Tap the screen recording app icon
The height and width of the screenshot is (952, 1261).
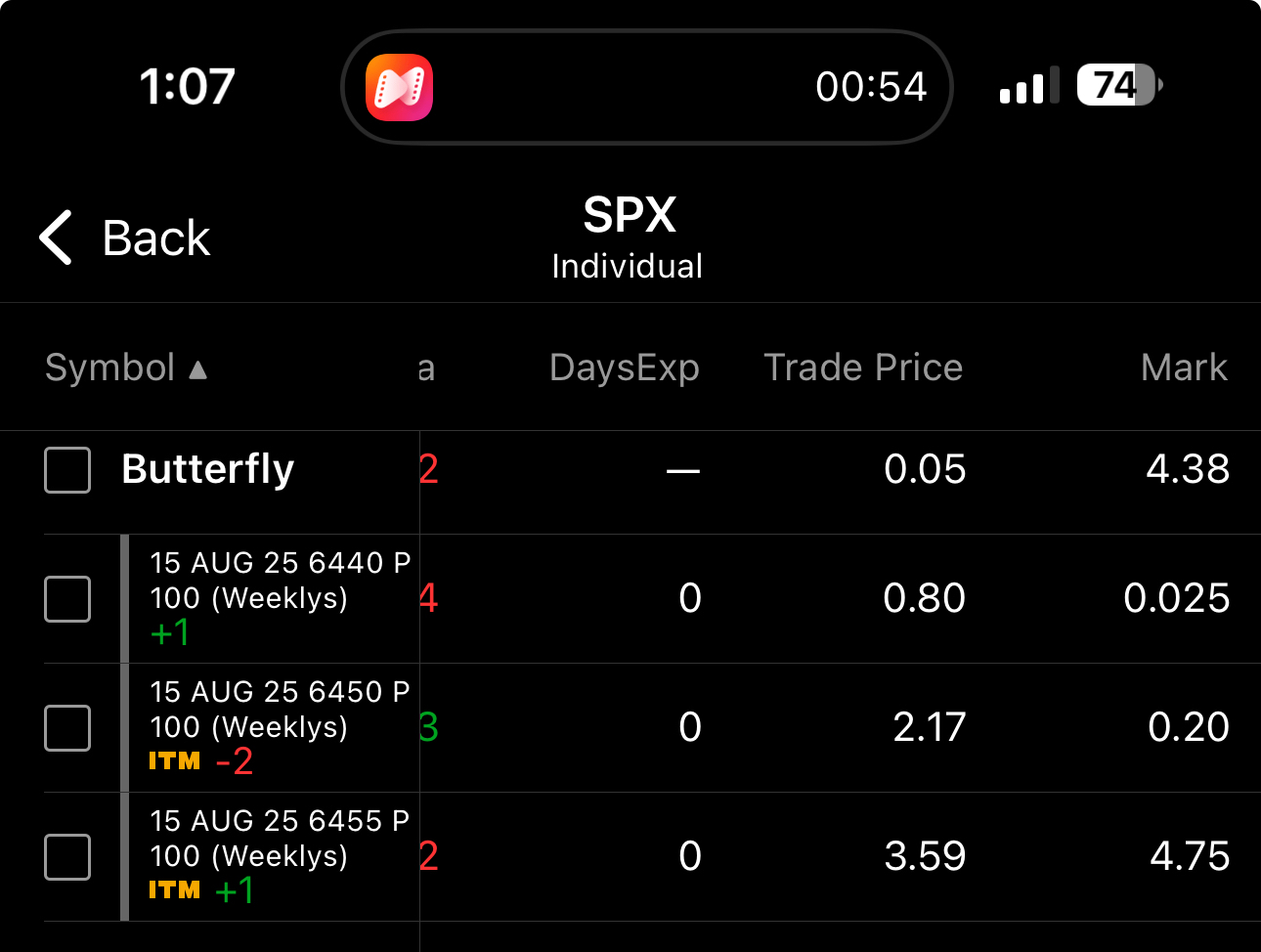(399, 87)
